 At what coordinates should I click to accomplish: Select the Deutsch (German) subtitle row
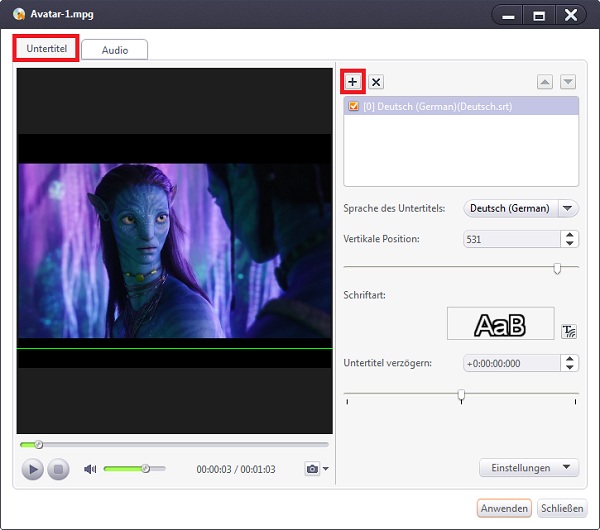tap(461, 106)
